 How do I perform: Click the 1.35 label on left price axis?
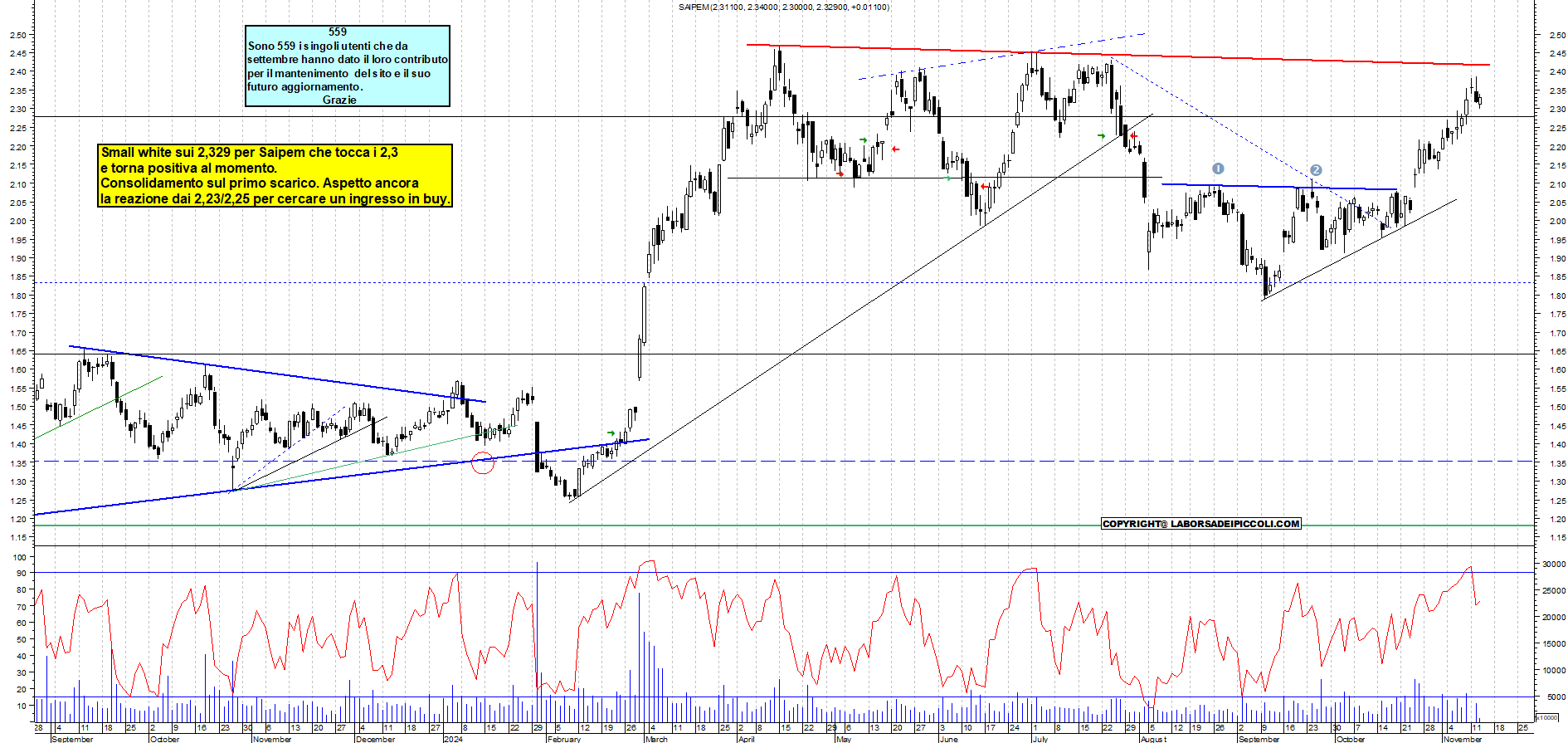pyautogui.click(x=18, y=463)
